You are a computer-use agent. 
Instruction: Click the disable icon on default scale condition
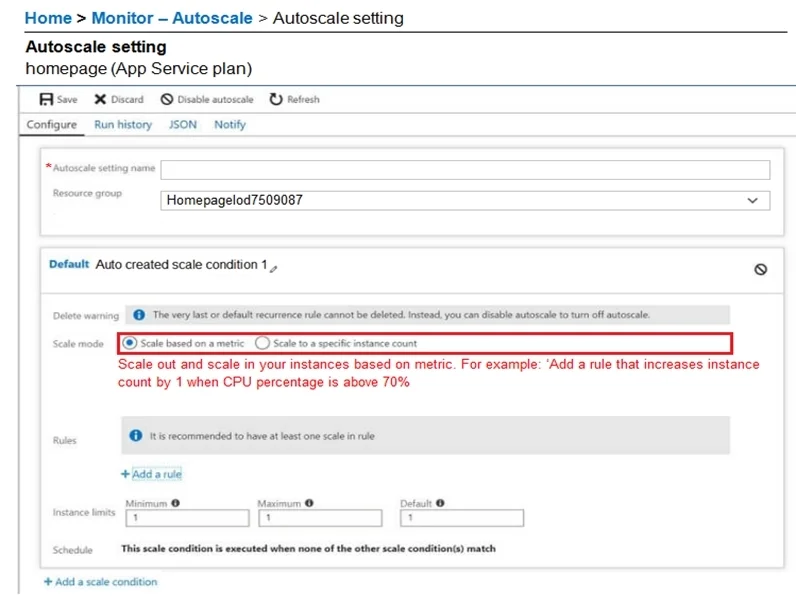[x=760, y=269]
